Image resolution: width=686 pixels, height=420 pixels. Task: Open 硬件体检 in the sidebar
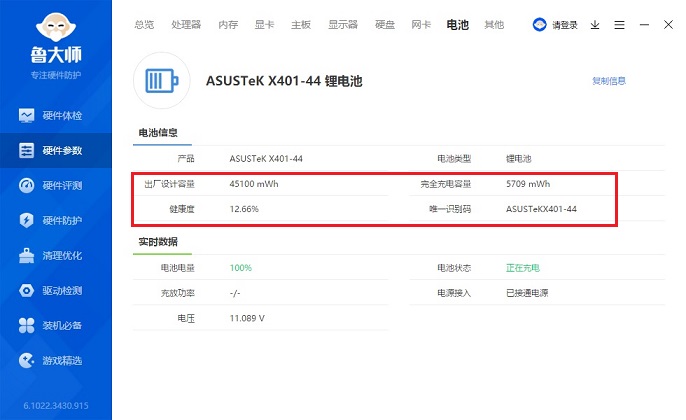click(55, 116)
